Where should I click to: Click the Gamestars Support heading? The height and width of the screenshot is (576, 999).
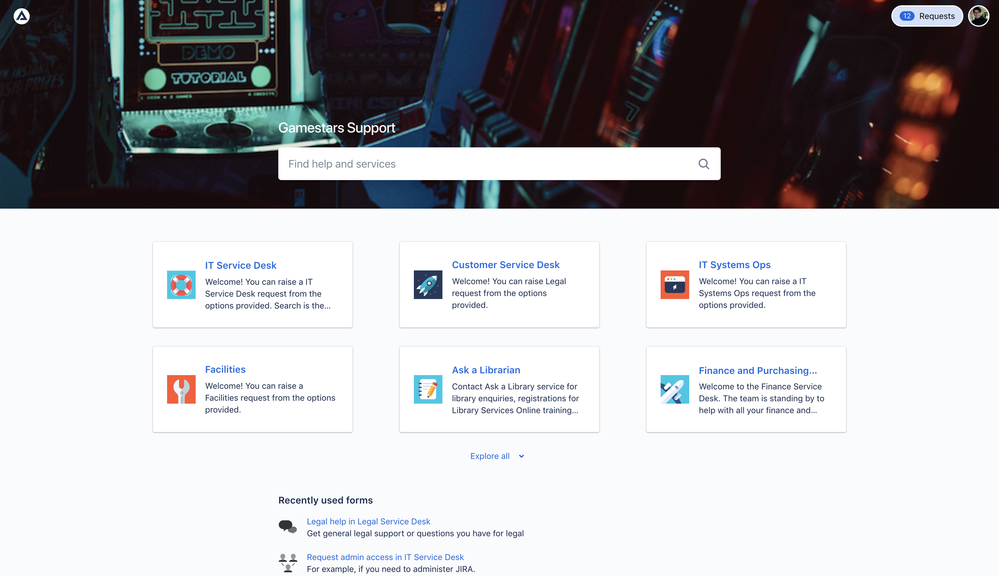pyautogui.click(x=336, y=127)
